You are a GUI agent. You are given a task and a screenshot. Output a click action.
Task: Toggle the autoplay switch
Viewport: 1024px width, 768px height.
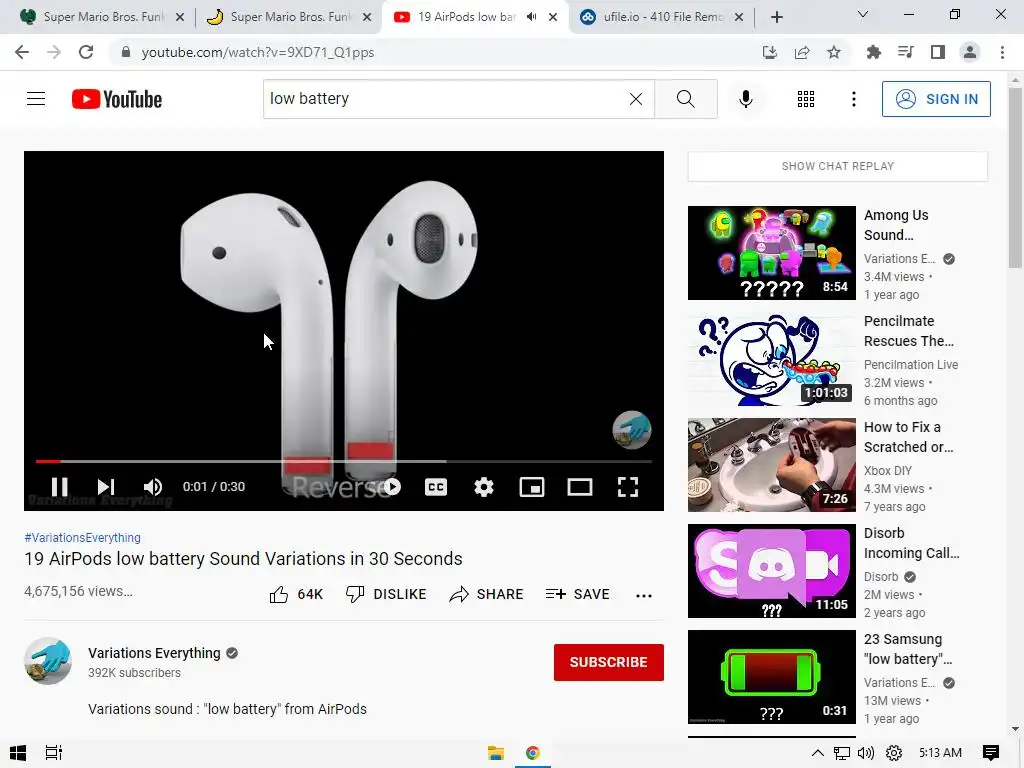click(392, 487)
